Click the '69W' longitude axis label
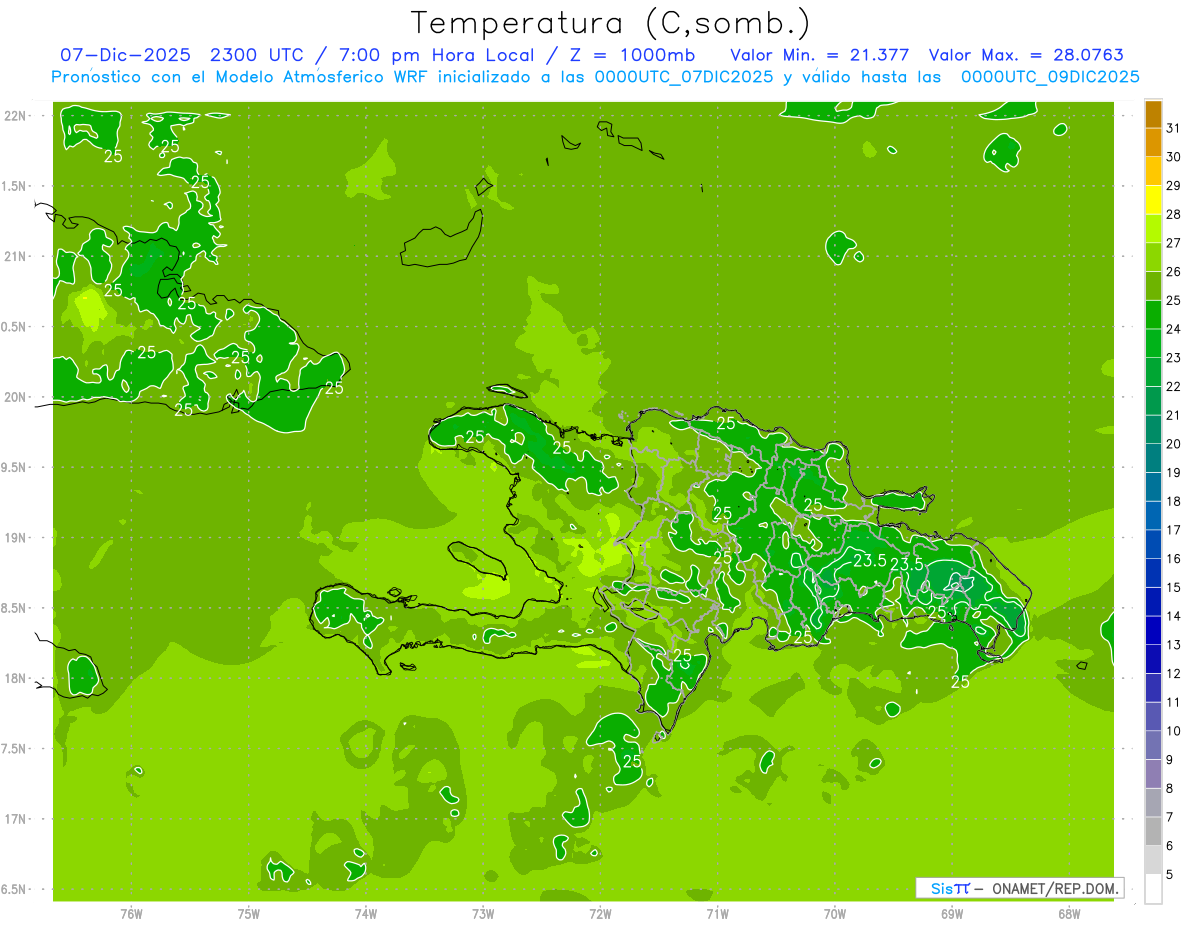This screenshot has width=1200, height=927. coord(951,914)
